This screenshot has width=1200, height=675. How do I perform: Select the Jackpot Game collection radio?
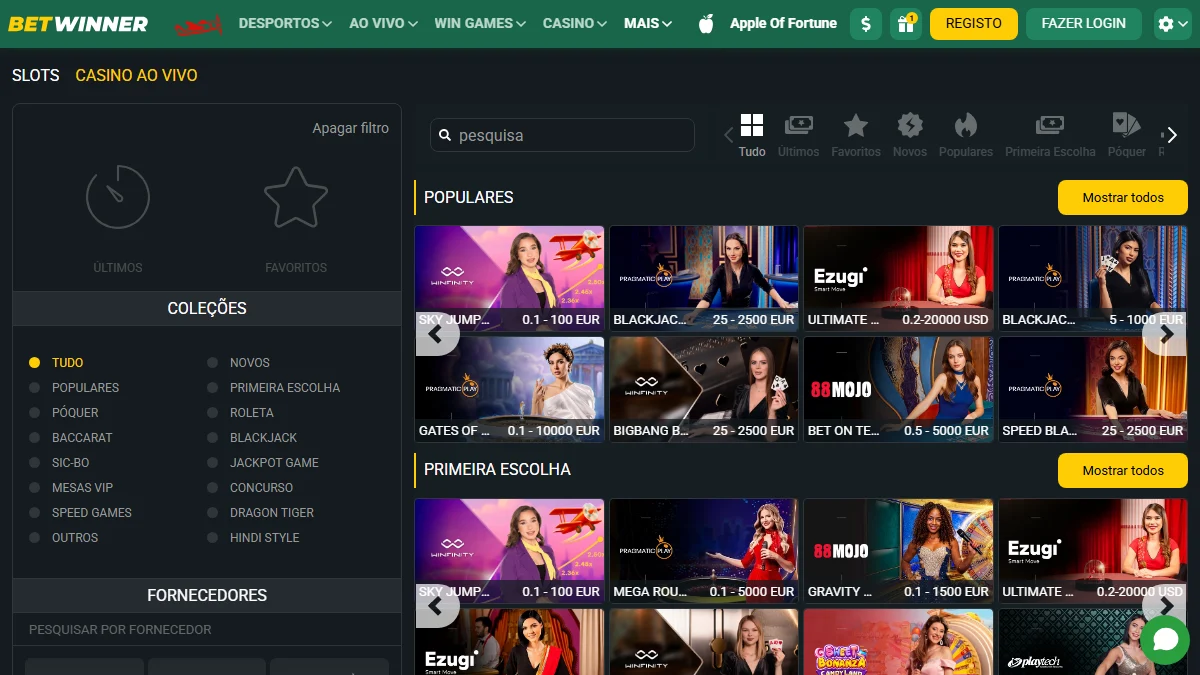213,463
